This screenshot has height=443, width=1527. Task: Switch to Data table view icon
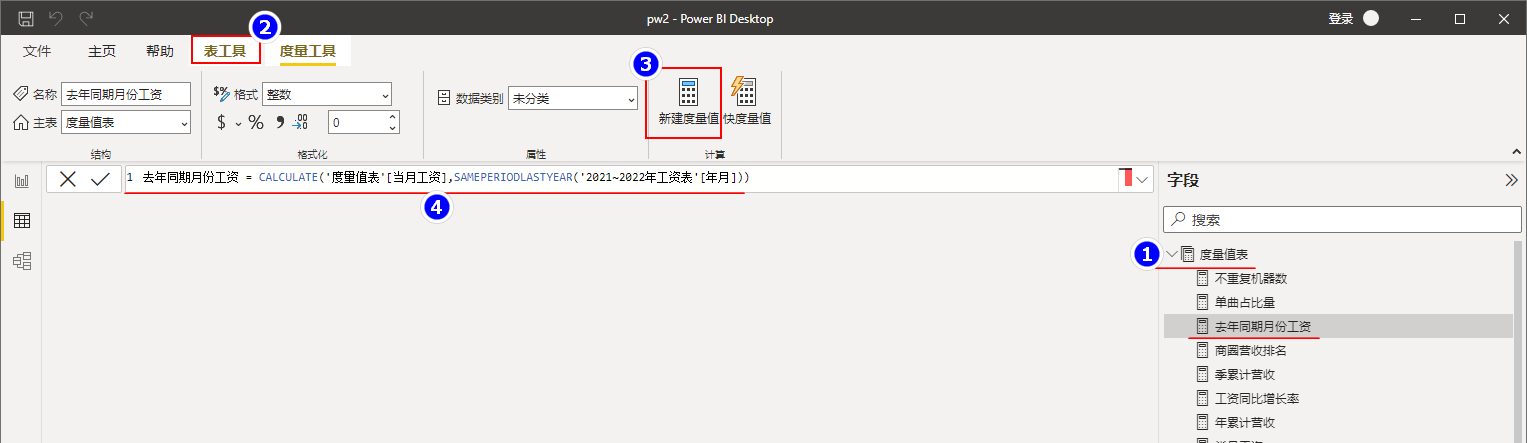click(21, 221)
